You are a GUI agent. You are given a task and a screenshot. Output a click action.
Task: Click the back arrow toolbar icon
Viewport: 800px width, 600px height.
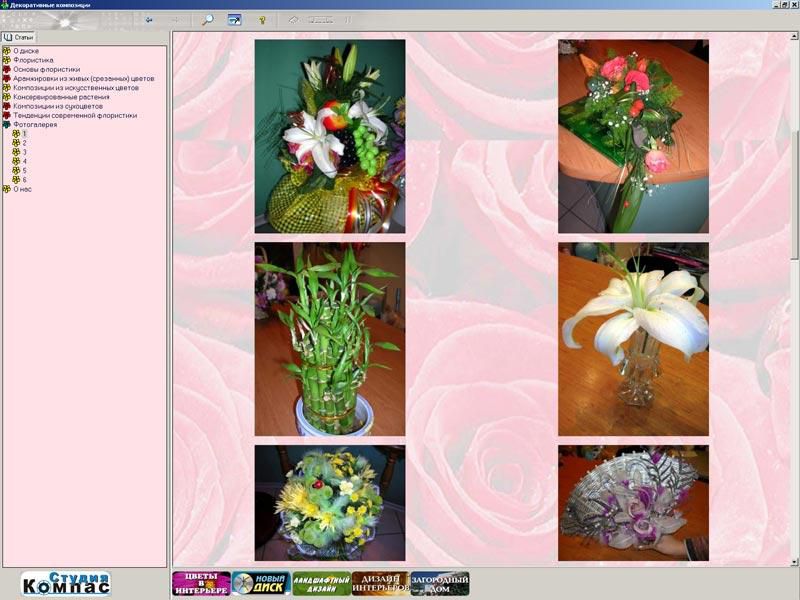tap(149, 19)
